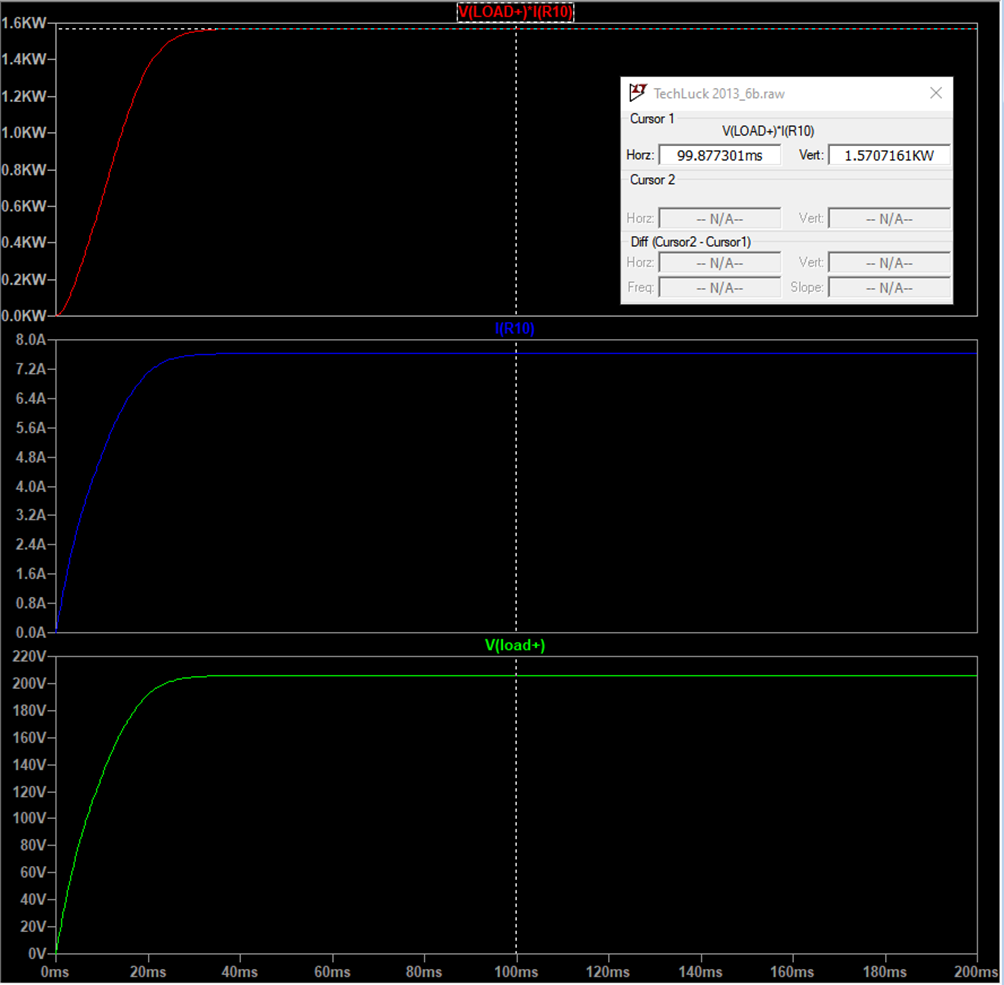Click the 100ms time axis label
Image resolution: width=1004 pixels, height=985 pixels.
coord(516,972)
